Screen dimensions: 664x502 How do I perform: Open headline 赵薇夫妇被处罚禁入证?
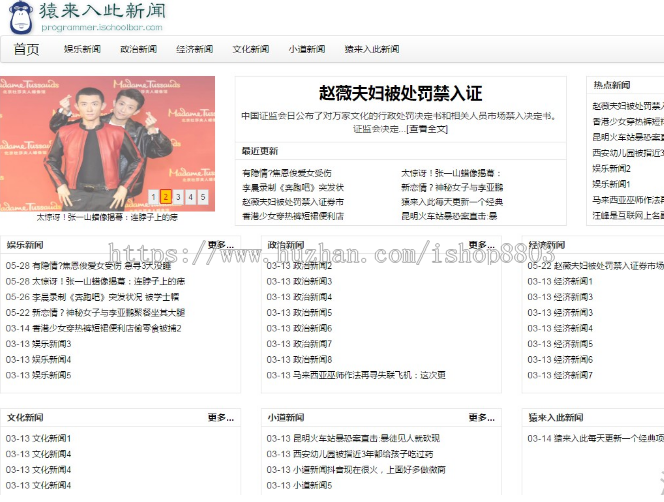(x=400, y=94)
